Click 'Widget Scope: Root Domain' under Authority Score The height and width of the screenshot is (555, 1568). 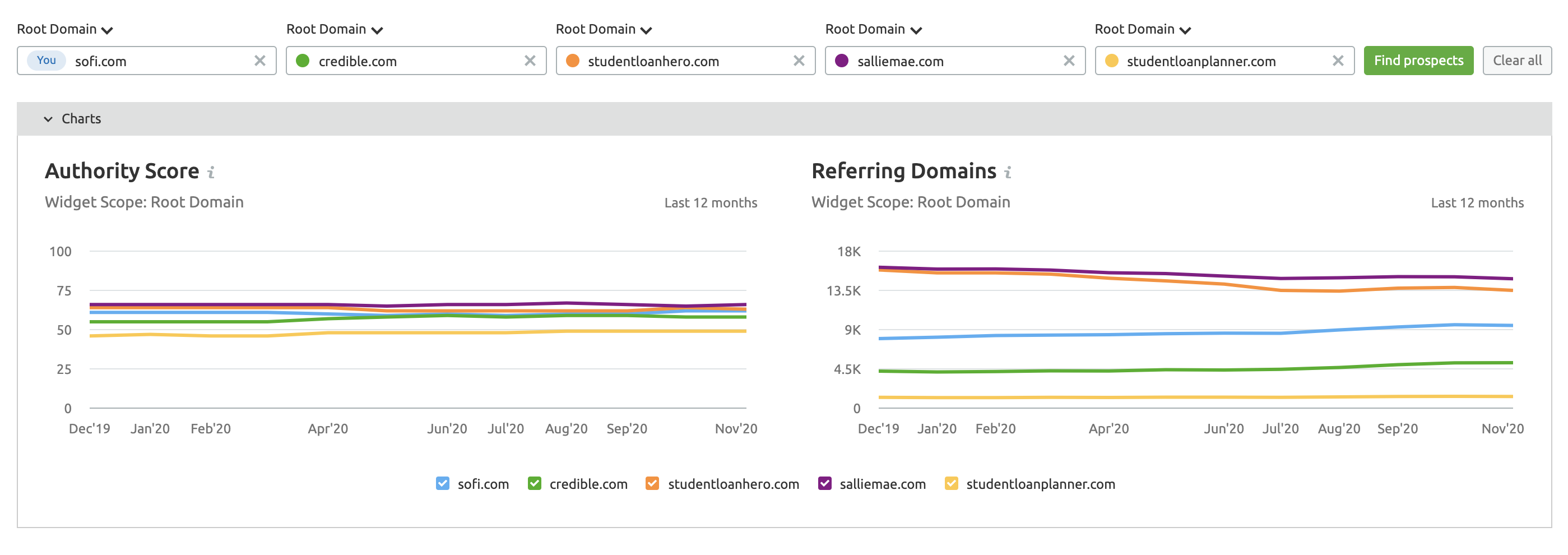[x=144, y=202]
